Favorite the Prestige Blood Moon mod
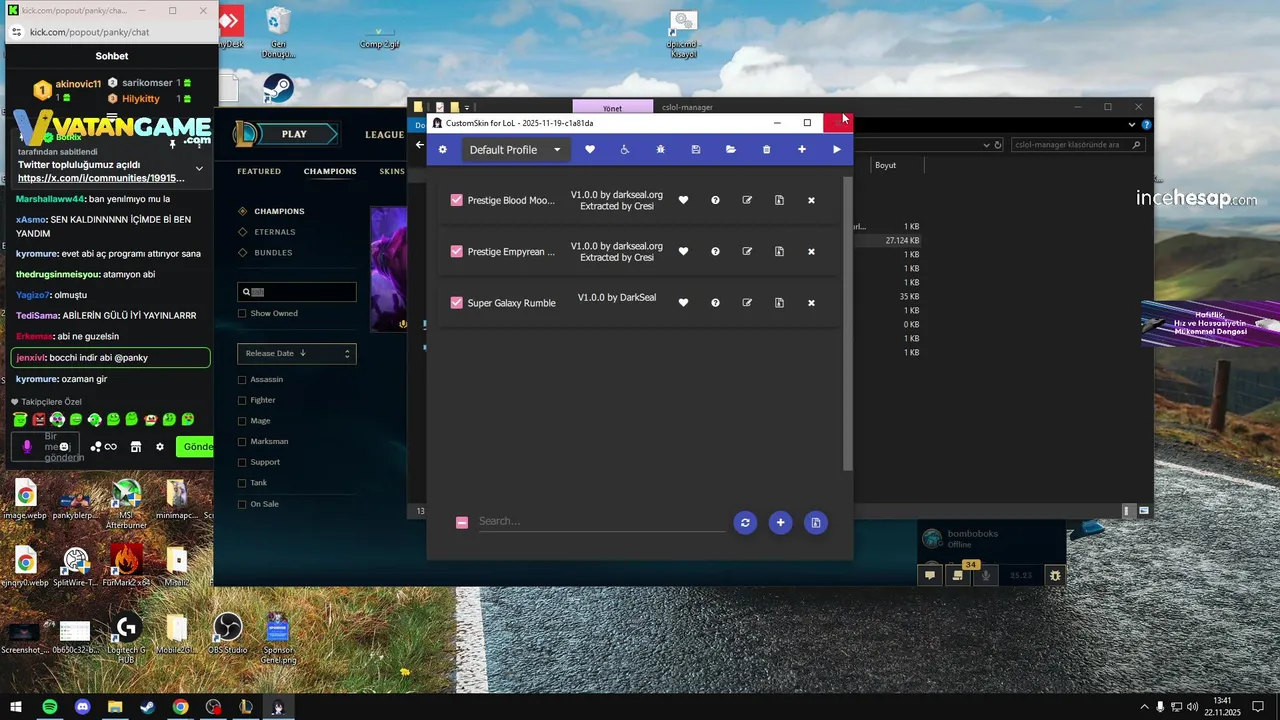1280x720 pixels. click(684, 200)
